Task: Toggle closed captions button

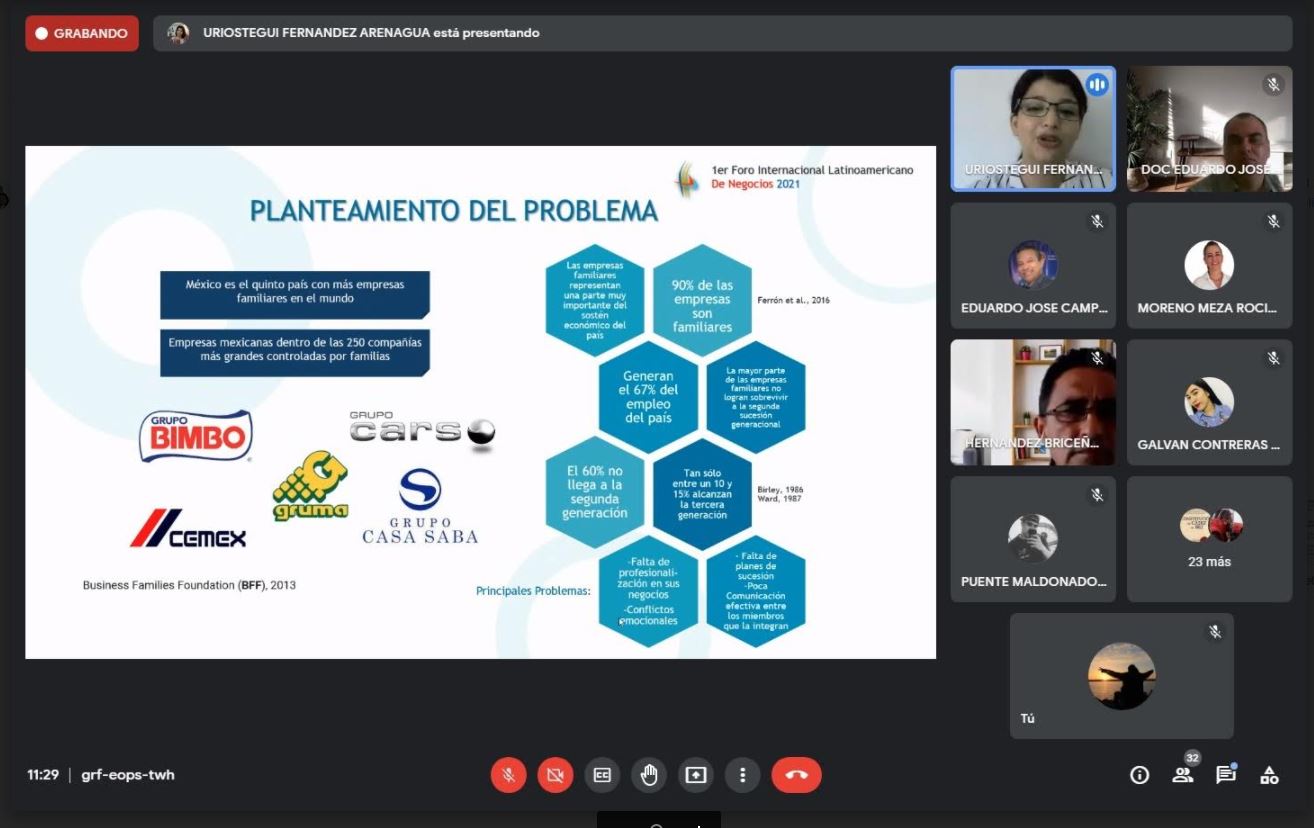Action: coord(602,775)
